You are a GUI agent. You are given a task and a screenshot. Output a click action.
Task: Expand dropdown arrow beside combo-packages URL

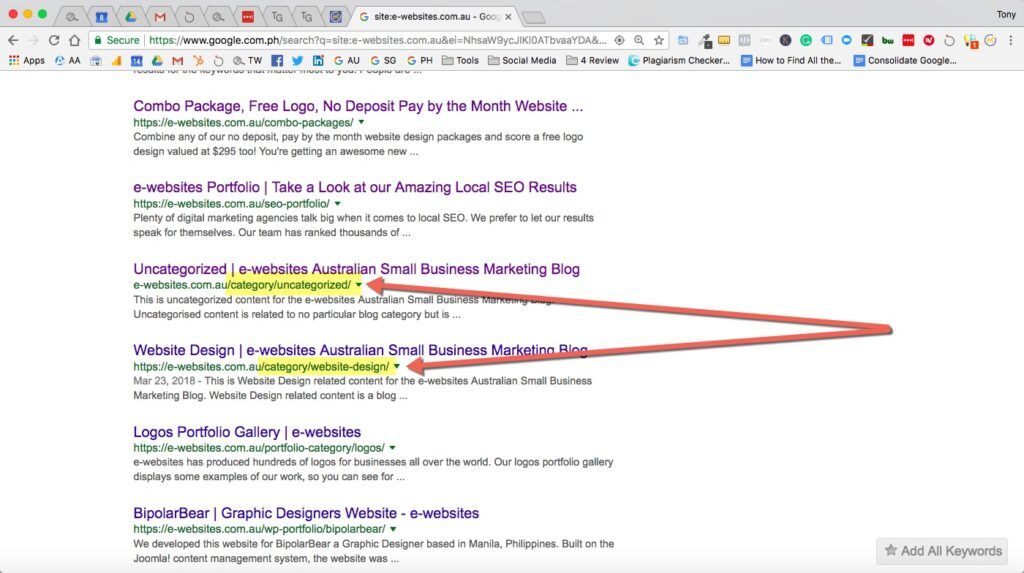click(361, 122)
